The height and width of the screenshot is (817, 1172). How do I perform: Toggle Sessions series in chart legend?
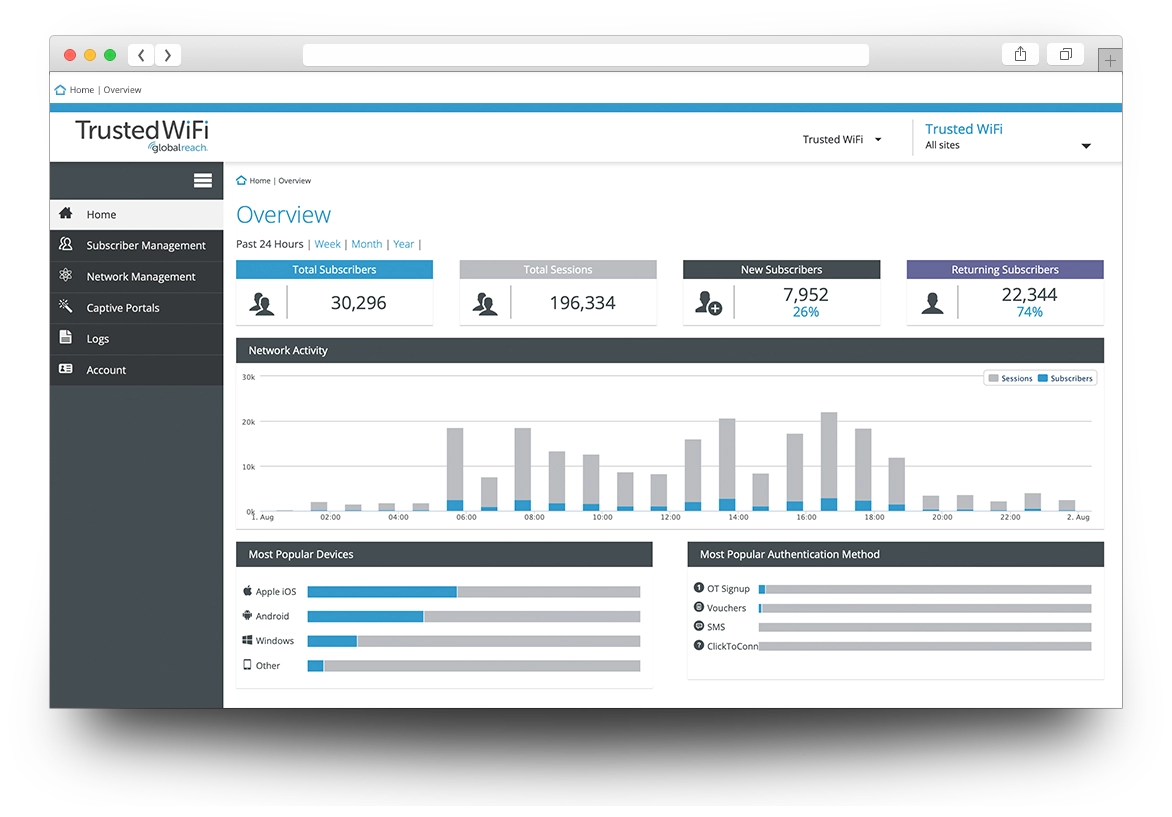1010,378
